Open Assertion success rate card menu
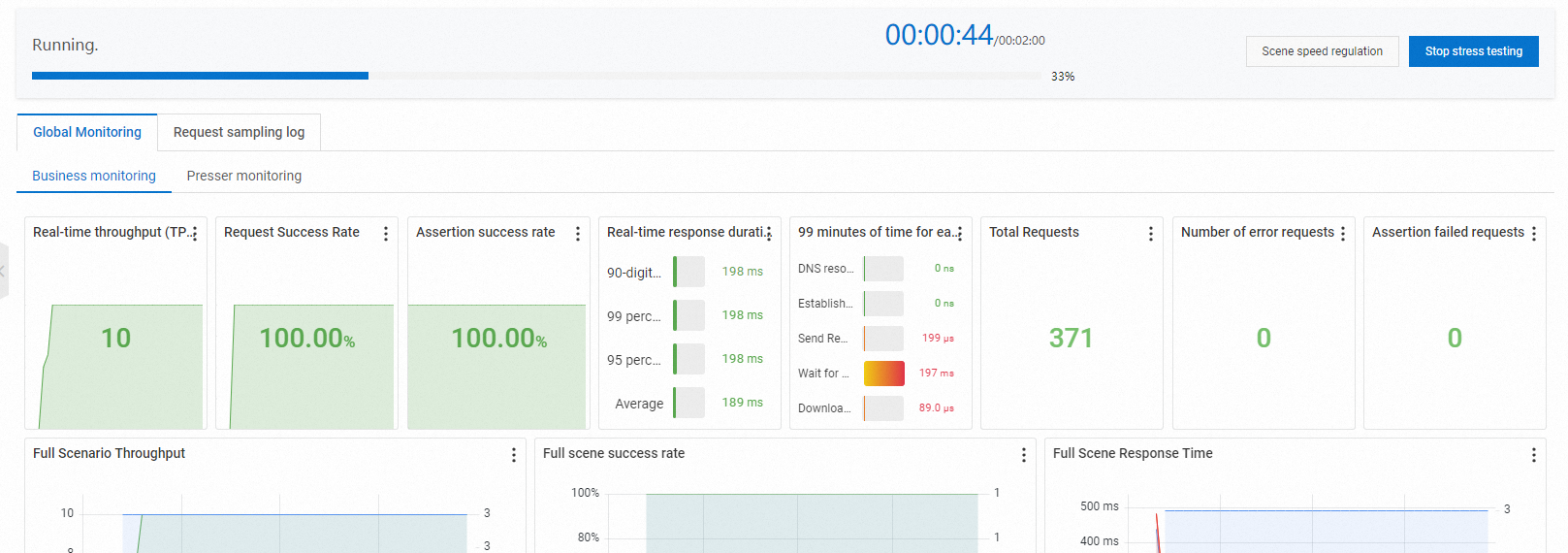The height and width of the screenshot is (553, 1568). [578, 234]
